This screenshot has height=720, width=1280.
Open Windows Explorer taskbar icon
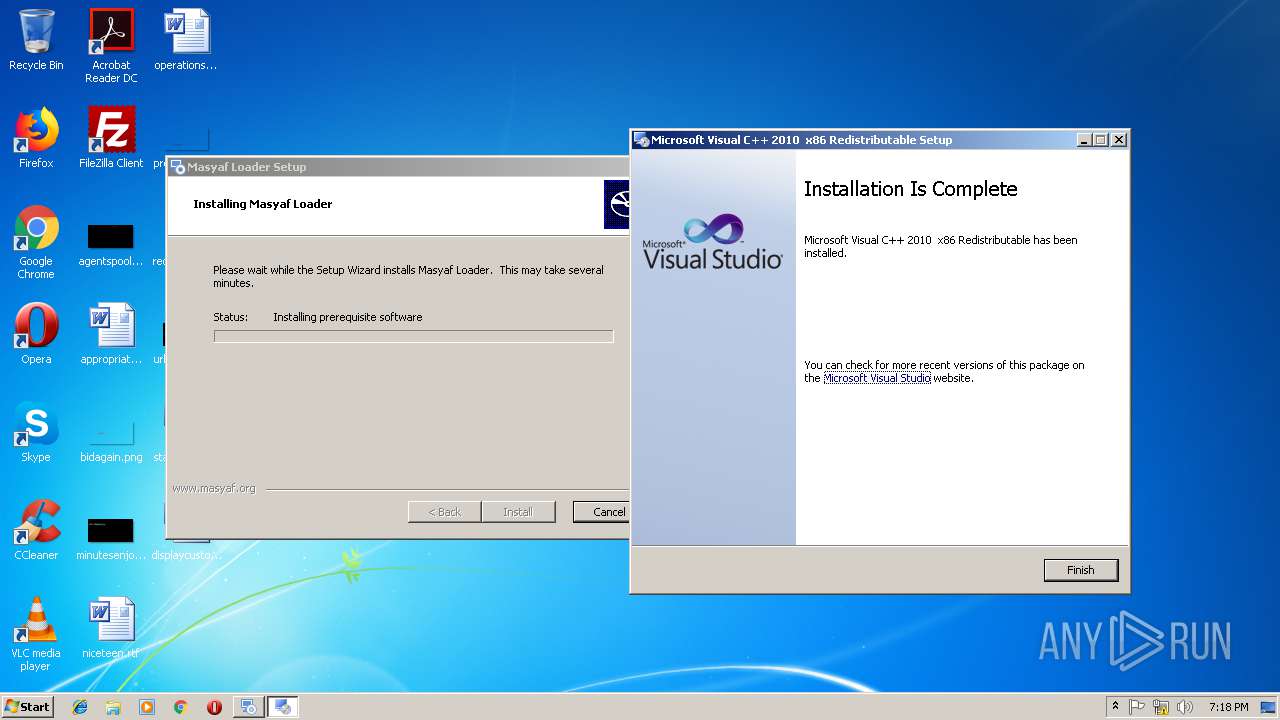(113, 707)
